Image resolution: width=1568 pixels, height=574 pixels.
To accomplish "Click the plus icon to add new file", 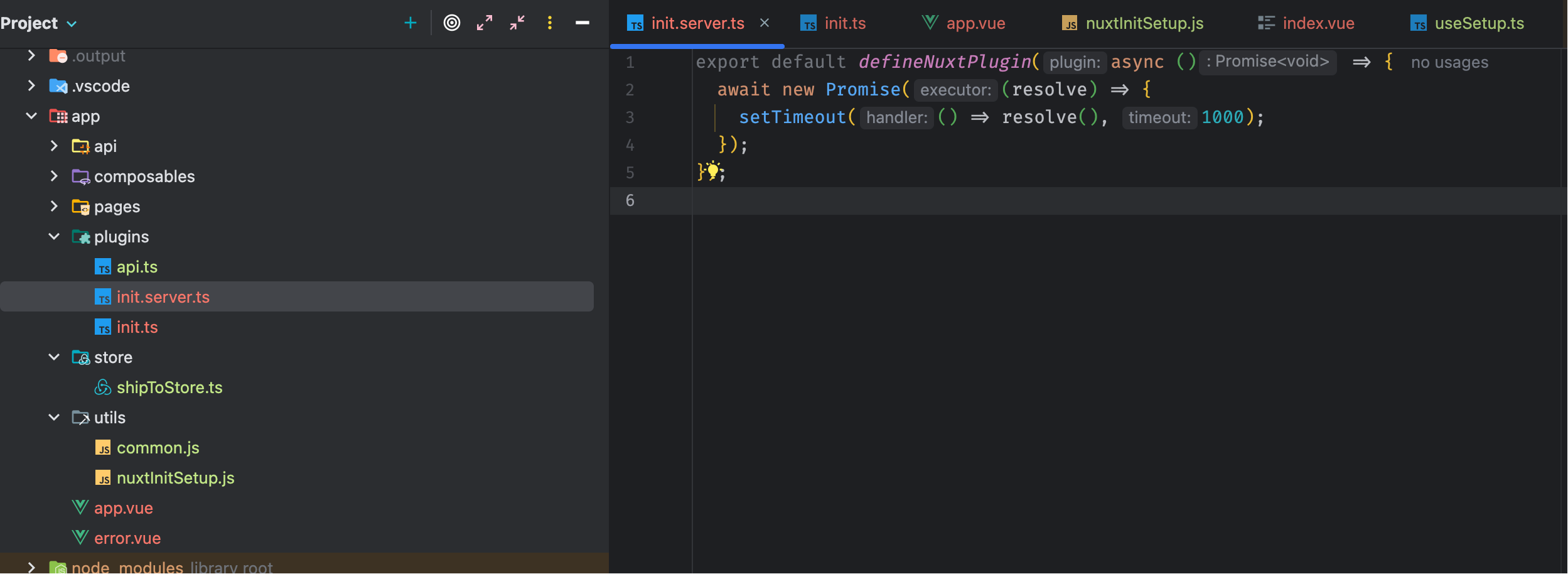I will [x=410, y=23].
